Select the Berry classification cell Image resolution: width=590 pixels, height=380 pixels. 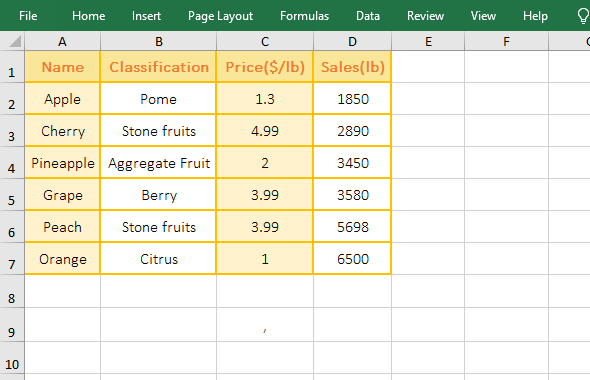coord(158,195)
